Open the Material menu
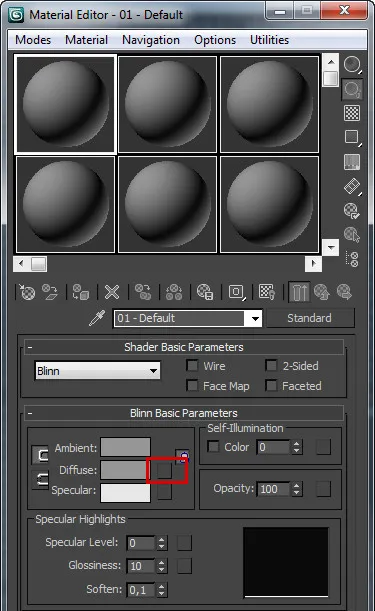This screenshot has width=375, height=611. coord(86,40)
